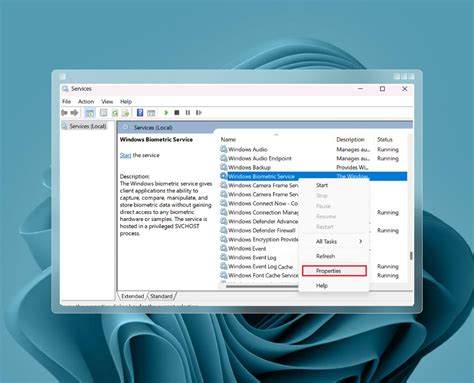Click the horizontal scrollbar under the services list
474x383 pixels.
coord(262,286)
